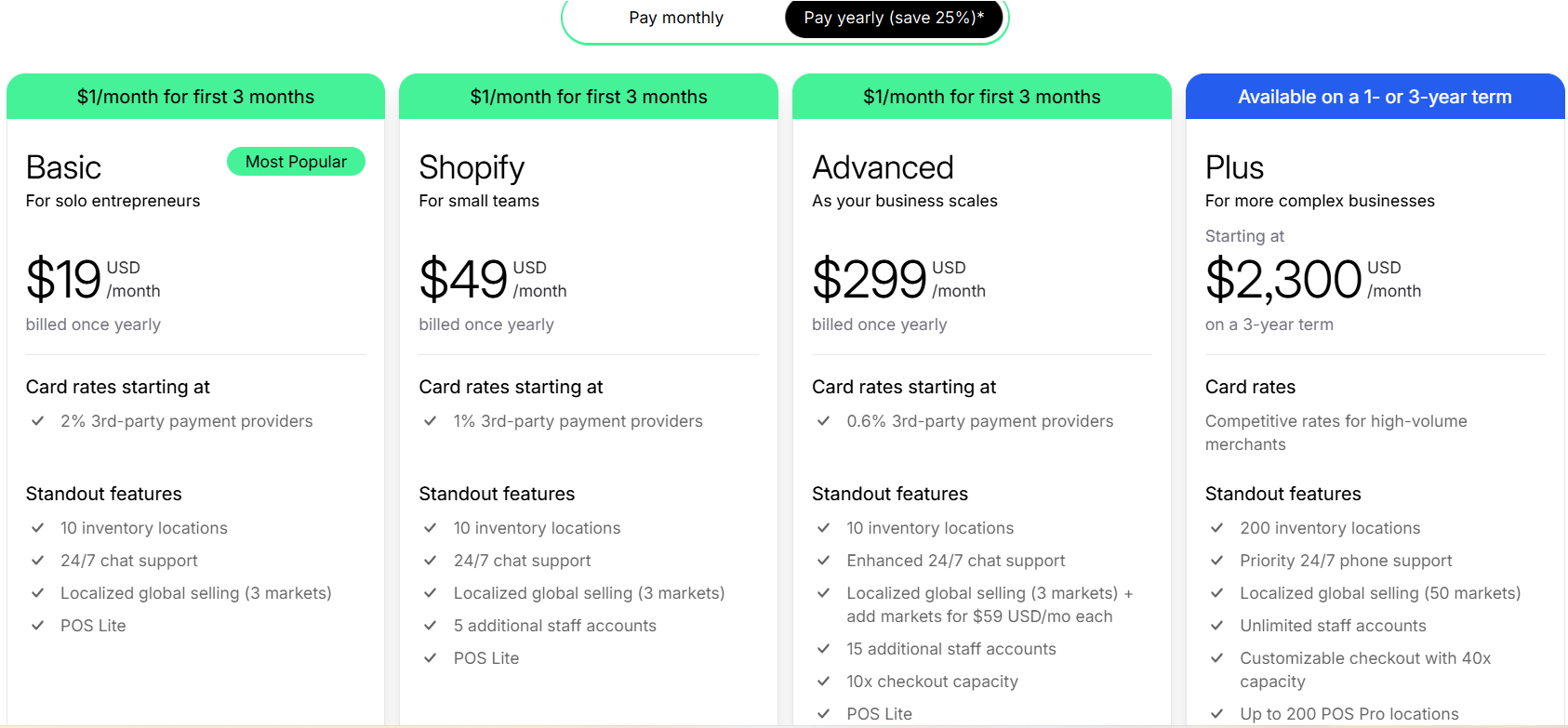The width and height of the screenshot is (1568, 728).
Task: Click checkmark beside 5 additional staff accounts
Action: pyautogui.click(x=431, y=626)
